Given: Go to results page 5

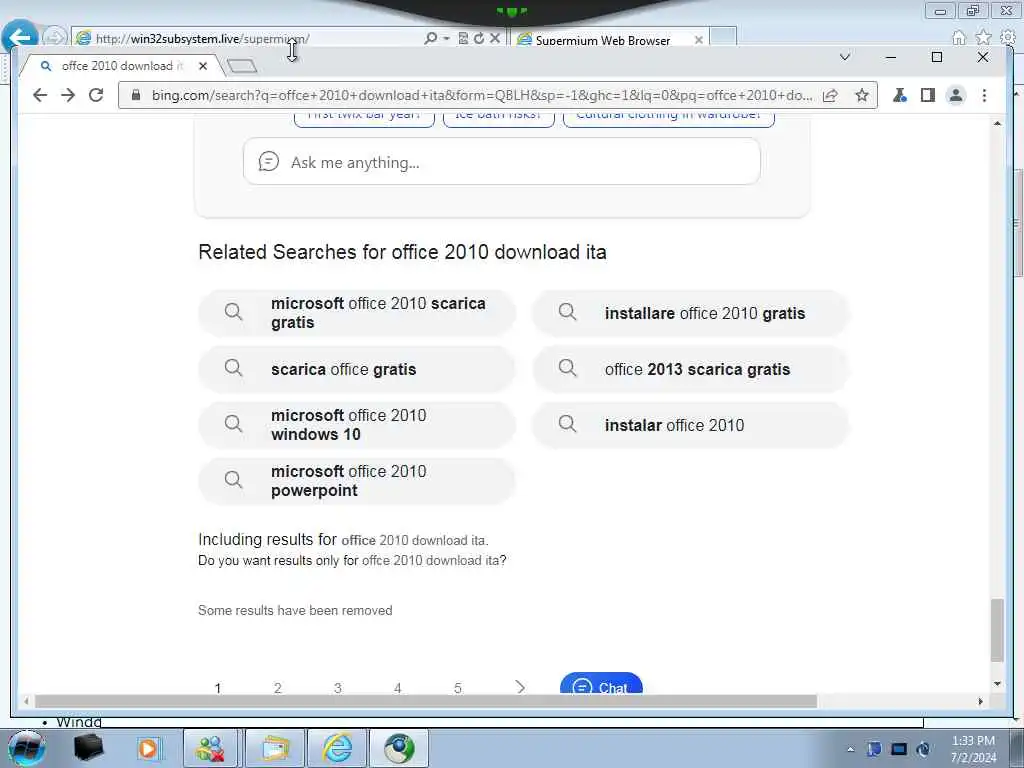Looking at the screenshot, I should pyautogui.click(x=457, y=688).
